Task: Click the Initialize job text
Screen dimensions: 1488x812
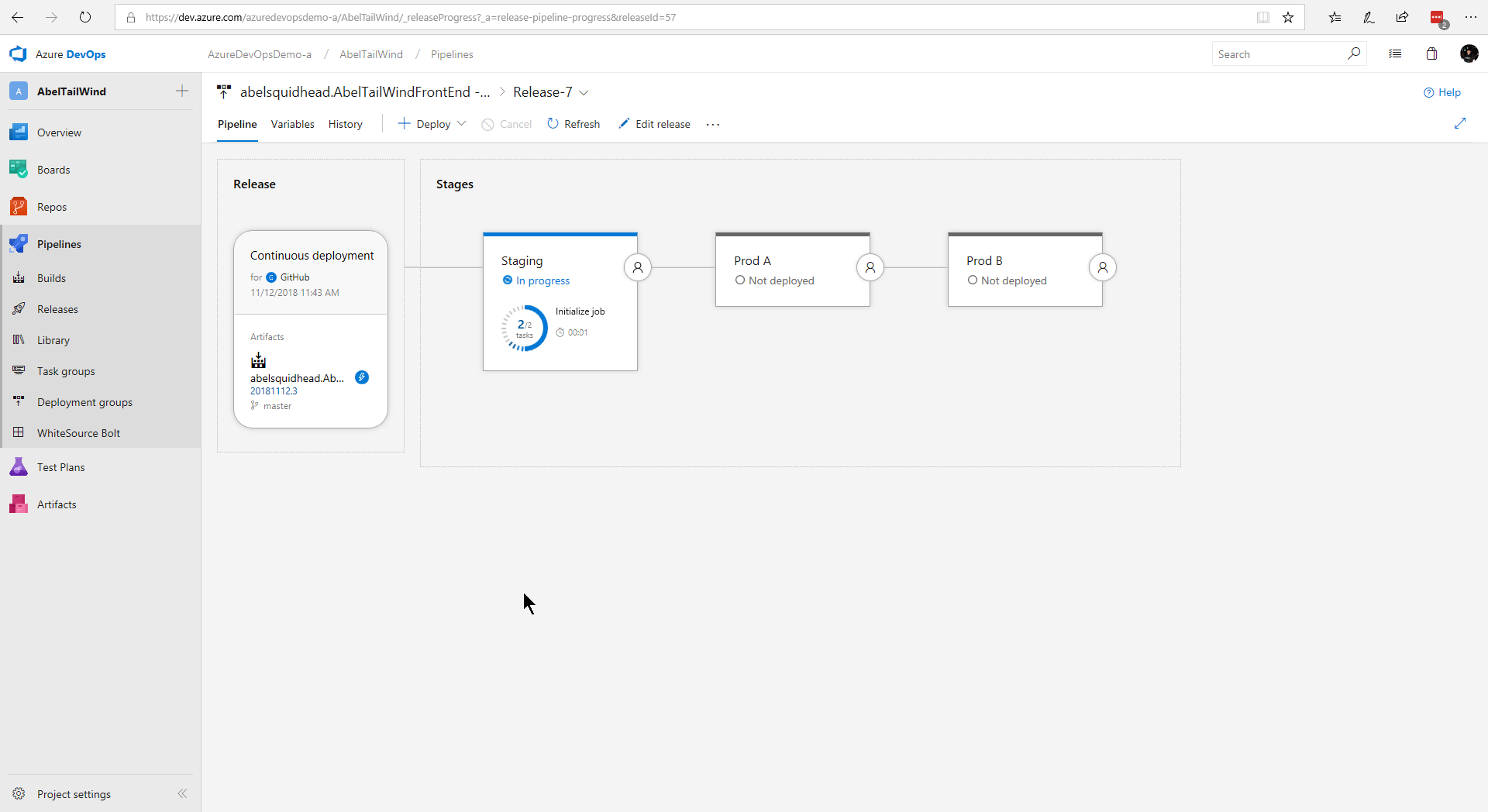Action: coord(580,311)
